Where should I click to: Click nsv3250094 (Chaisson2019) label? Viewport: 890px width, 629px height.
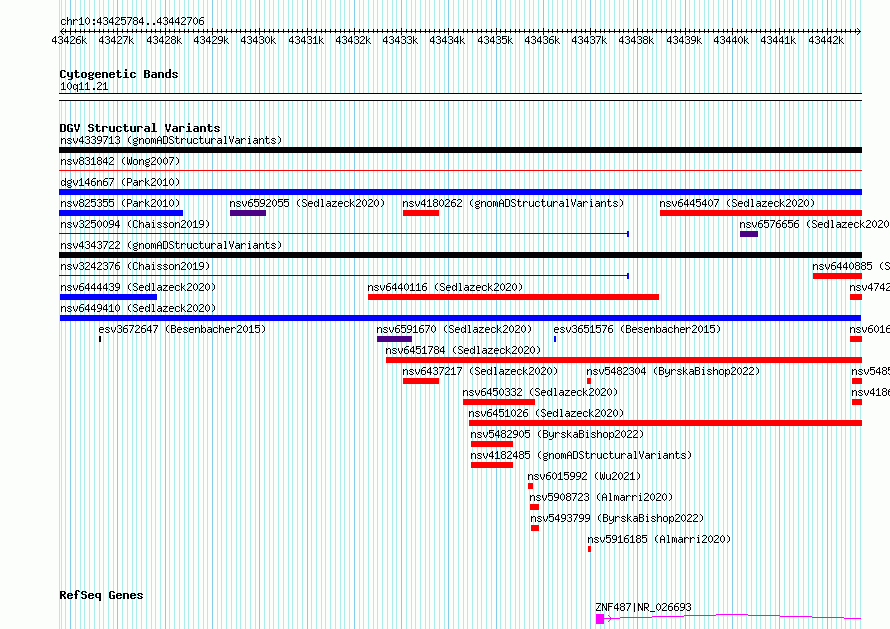click(135, 224)
